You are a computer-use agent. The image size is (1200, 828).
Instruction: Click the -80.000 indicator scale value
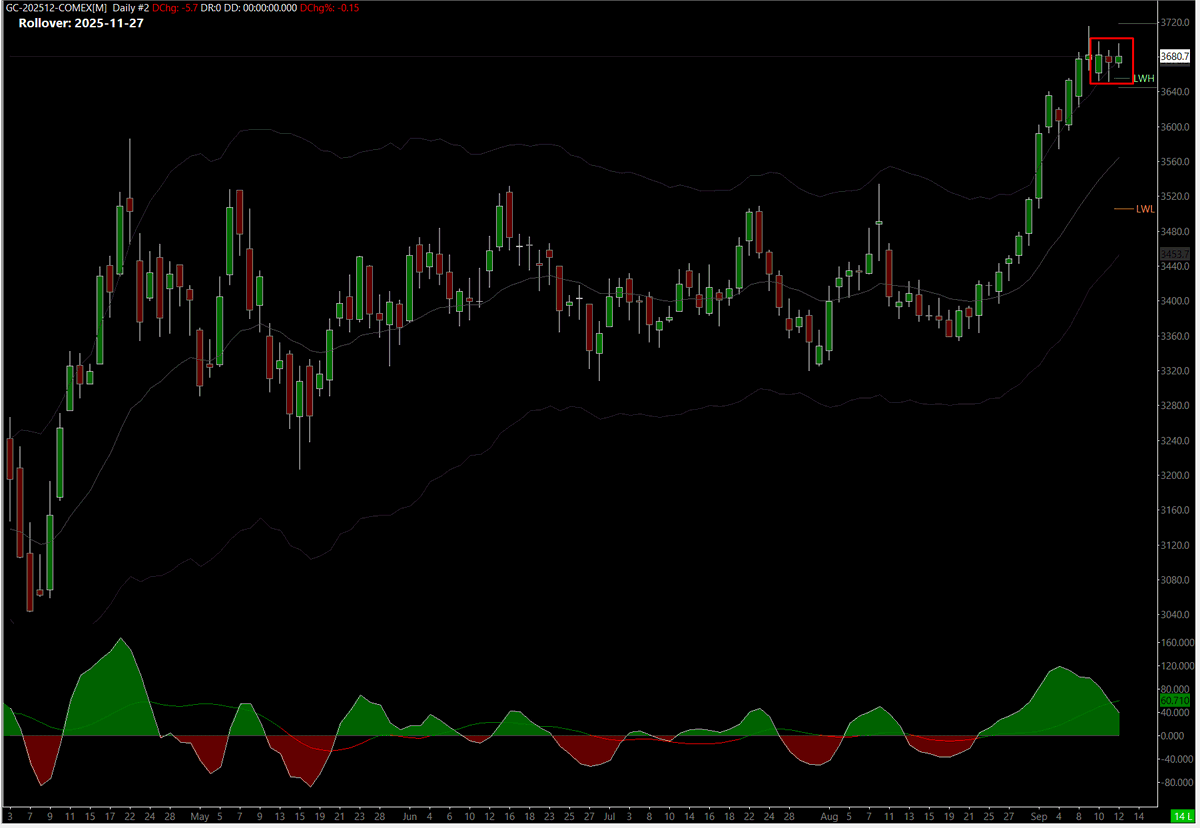point(1176,782)
